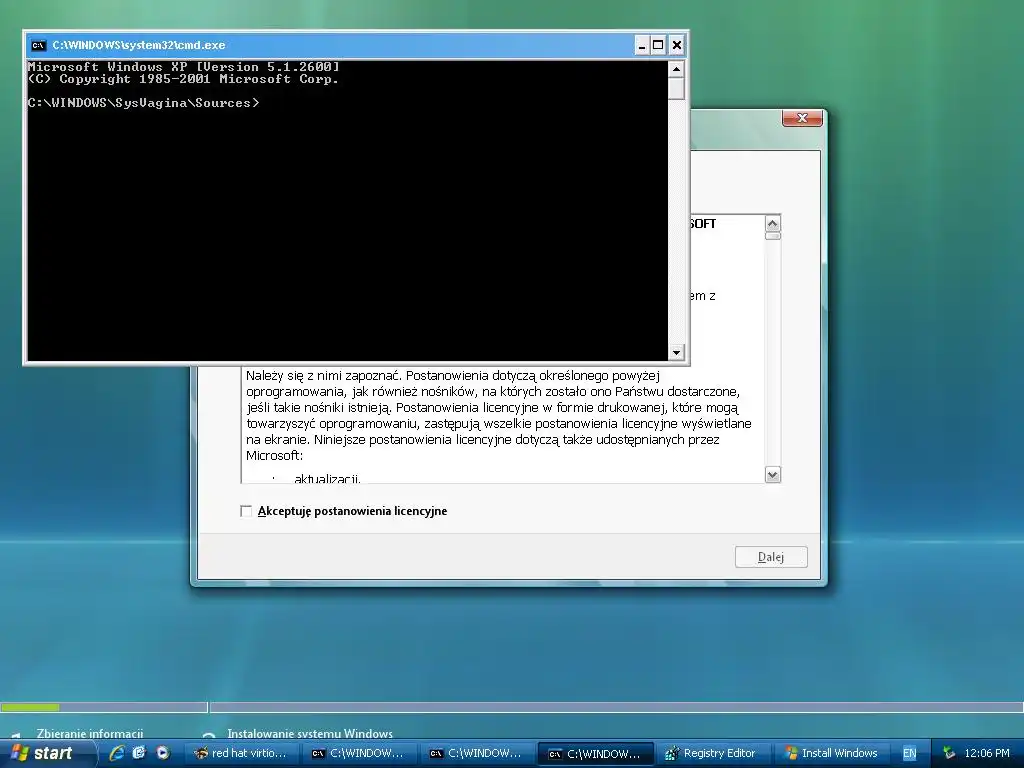The width and height of the screenshot is (1024, 768).
Task: Click cmd window scrollbar up arrow
Action: (676, 69)
